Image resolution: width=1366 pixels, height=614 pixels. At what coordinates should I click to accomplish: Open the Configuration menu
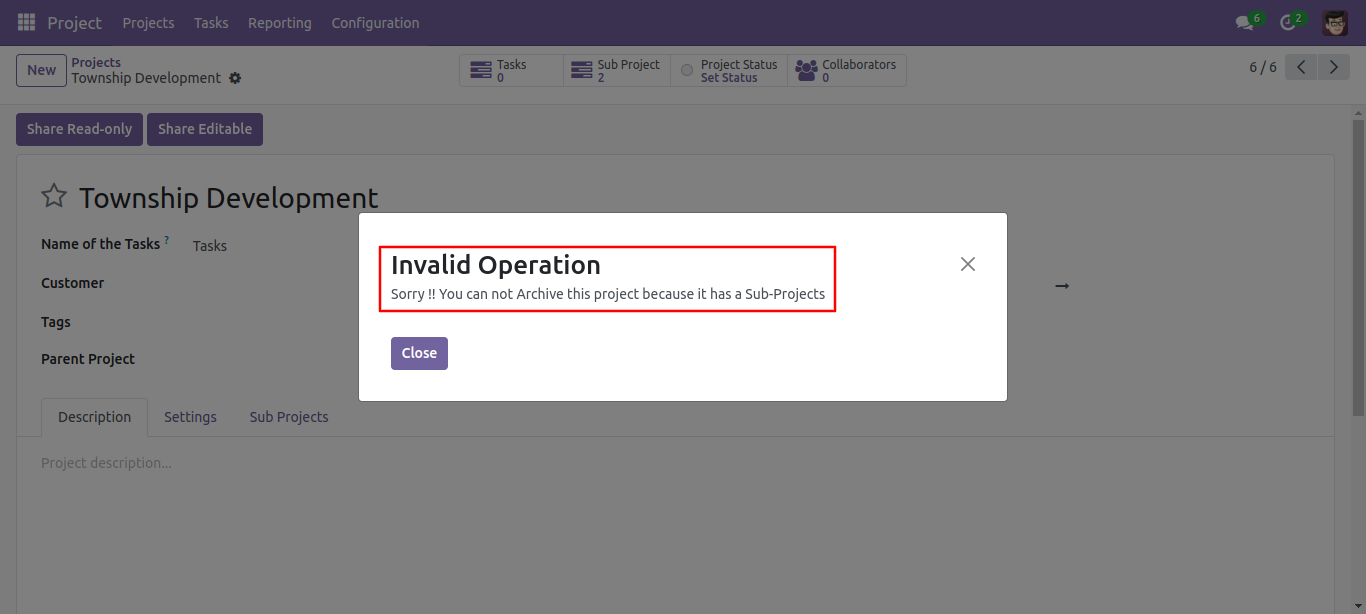(375, 22)
